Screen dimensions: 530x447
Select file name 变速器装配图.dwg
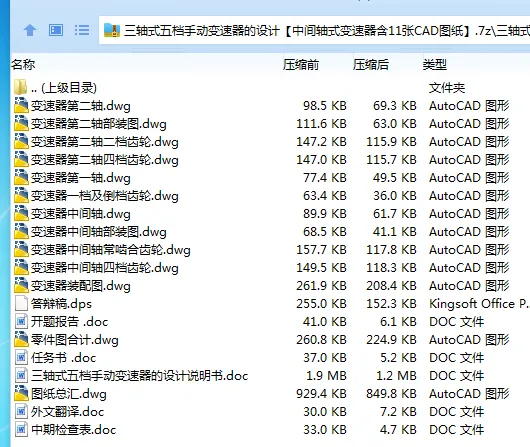[x=80, y=286]
